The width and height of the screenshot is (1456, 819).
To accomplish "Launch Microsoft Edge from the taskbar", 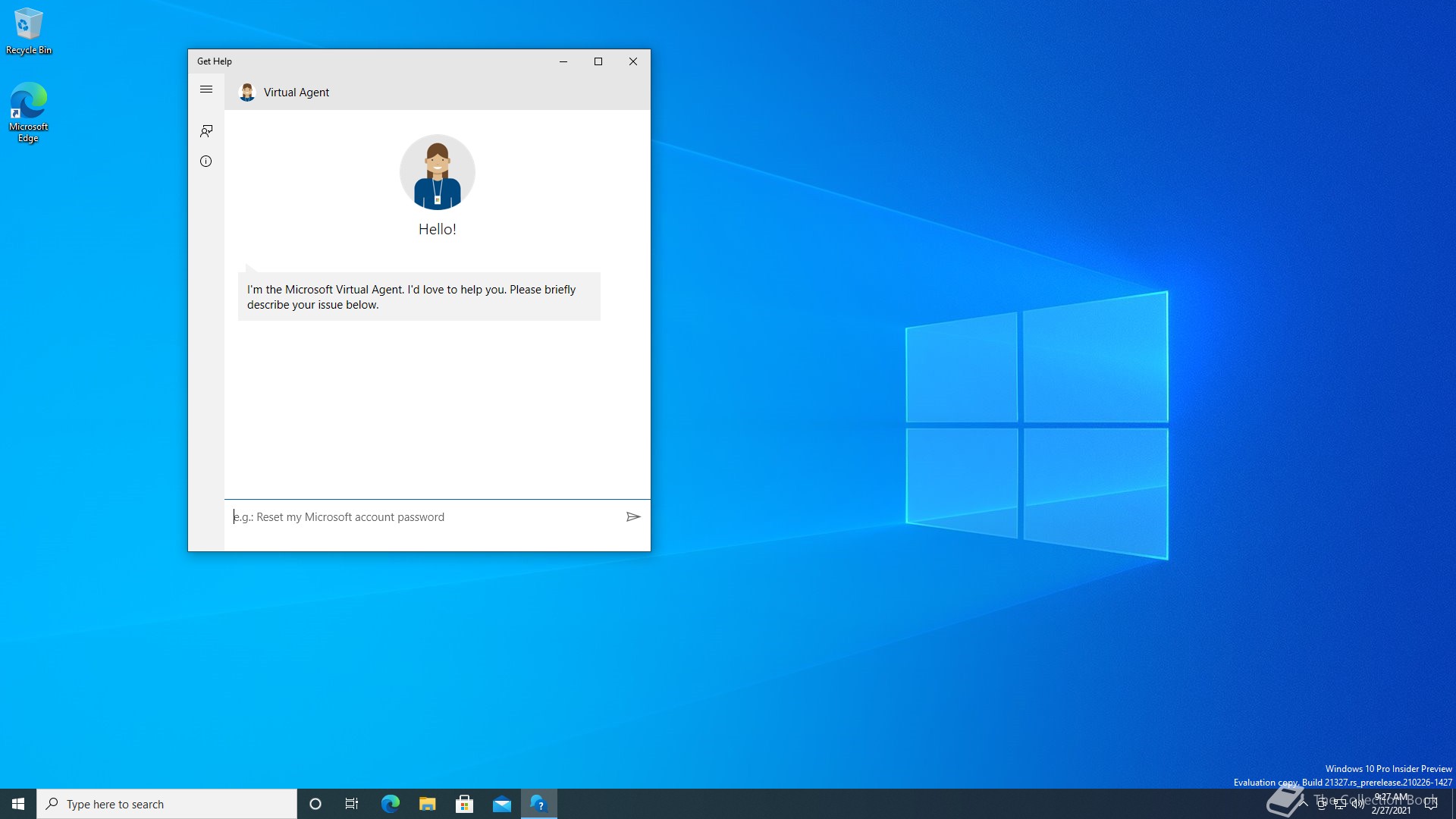I will pyautogui.click(x=390, y=804).
